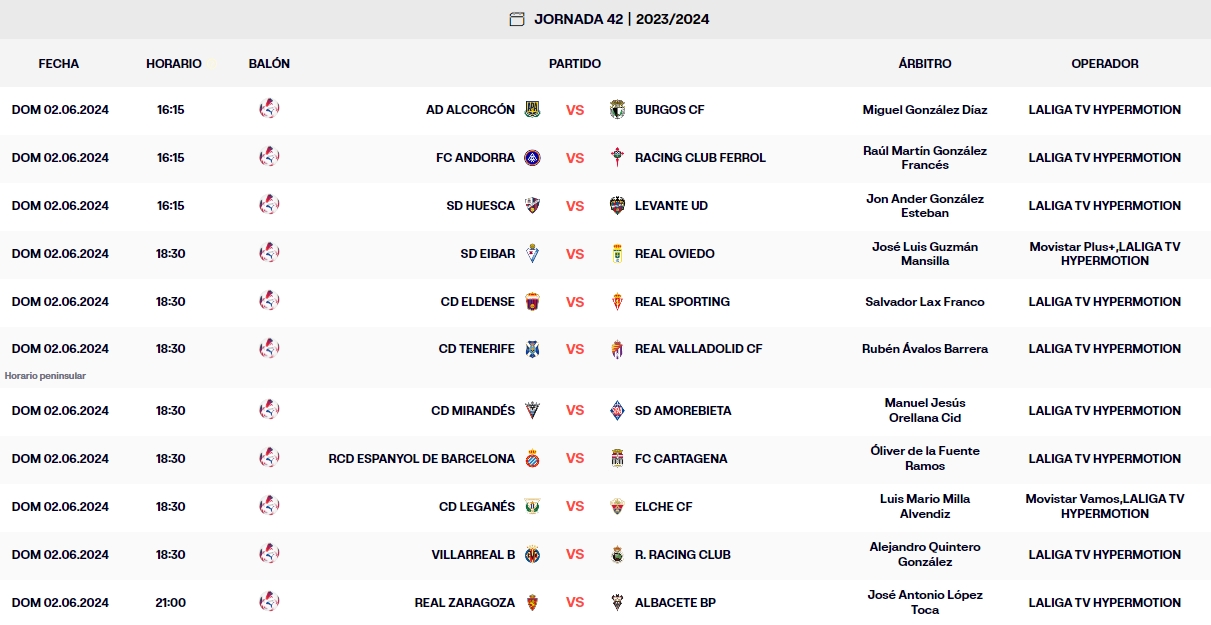Screen dimensions: 1211x625
Task: Click the calendar icon beside Jornada 42
Action: coord(517,19)
